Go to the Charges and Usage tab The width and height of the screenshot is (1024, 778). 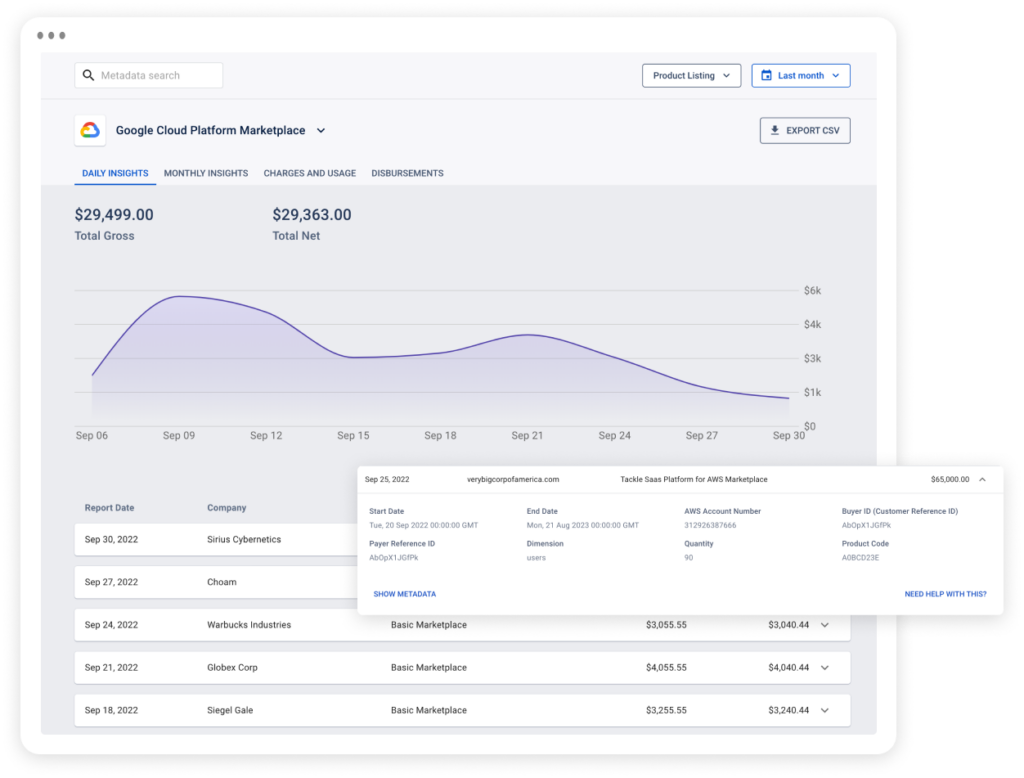tap(310, 173)
